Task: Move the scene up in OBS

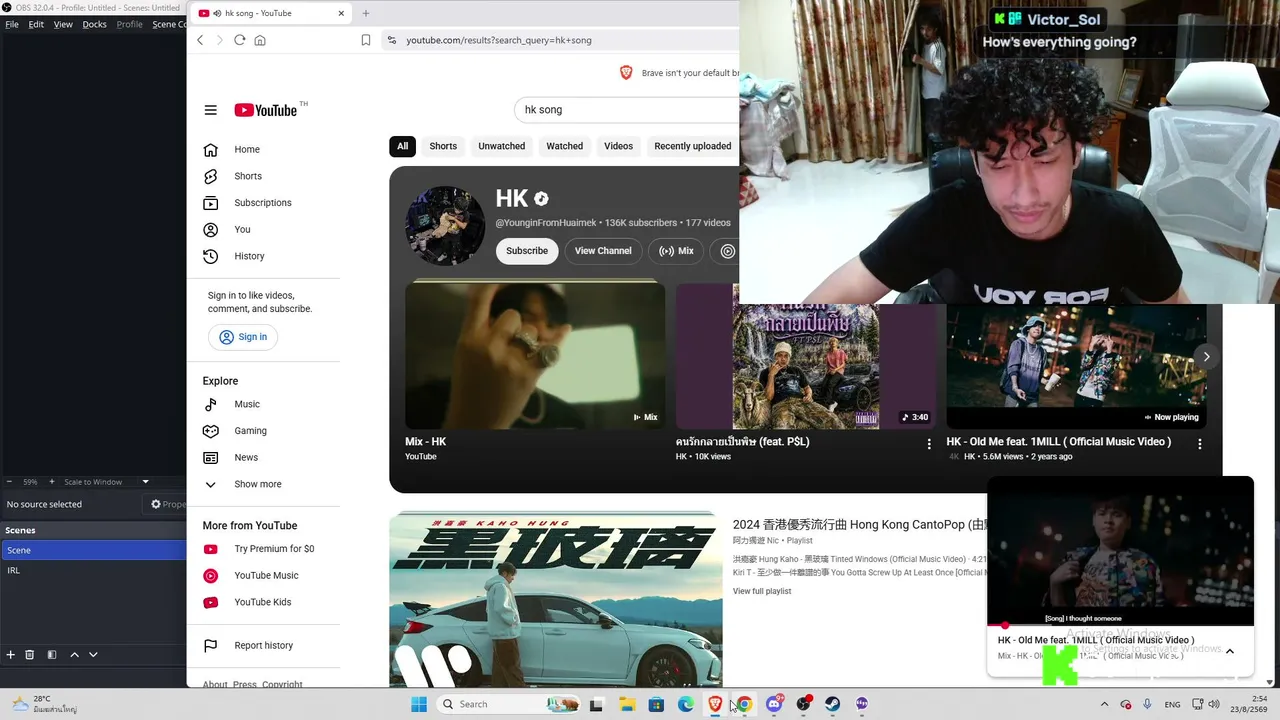Action: (74, 655)
